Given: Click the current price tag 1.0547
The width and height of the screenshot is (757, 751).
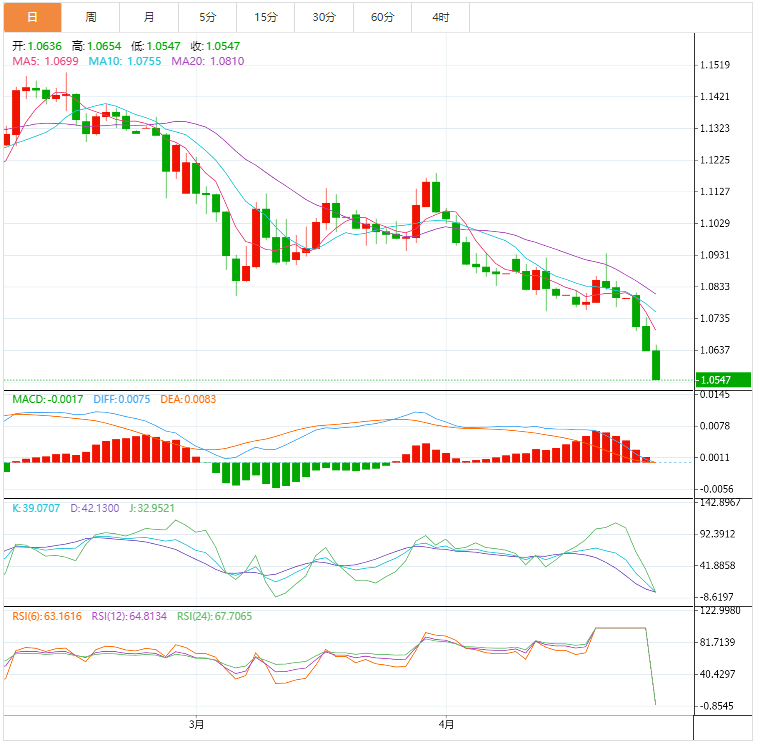Looking at the screenshot, I should point(723,380).
